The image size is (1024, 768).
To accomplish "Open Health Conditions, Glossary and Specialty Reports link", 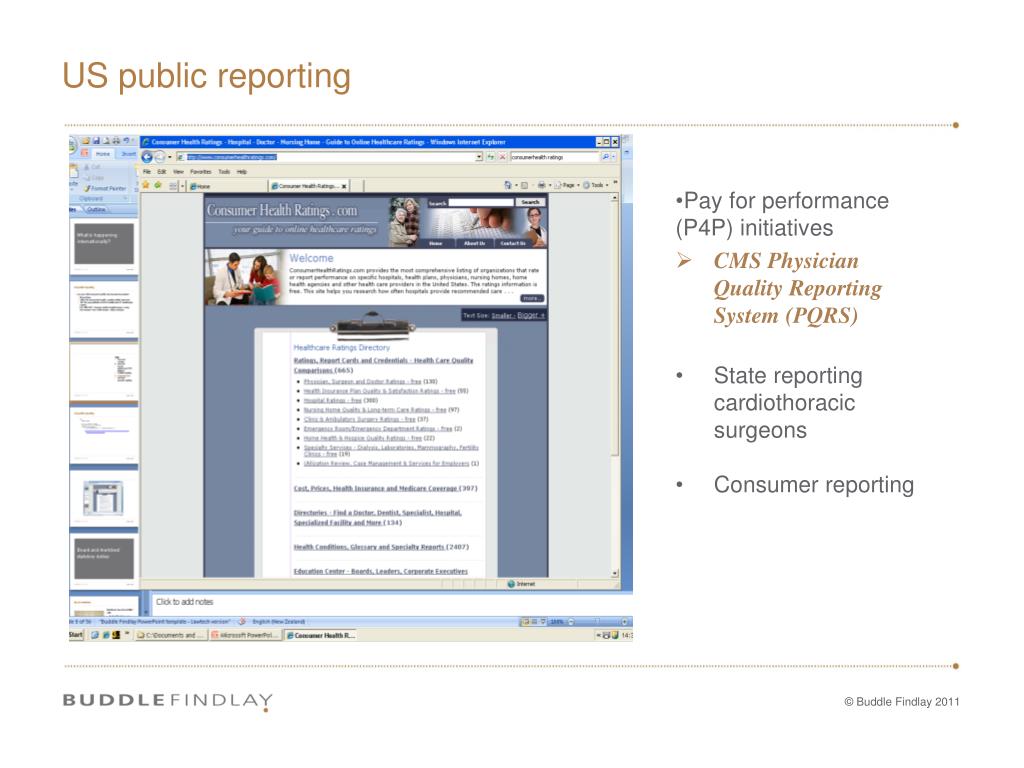I will pos(368,547).
